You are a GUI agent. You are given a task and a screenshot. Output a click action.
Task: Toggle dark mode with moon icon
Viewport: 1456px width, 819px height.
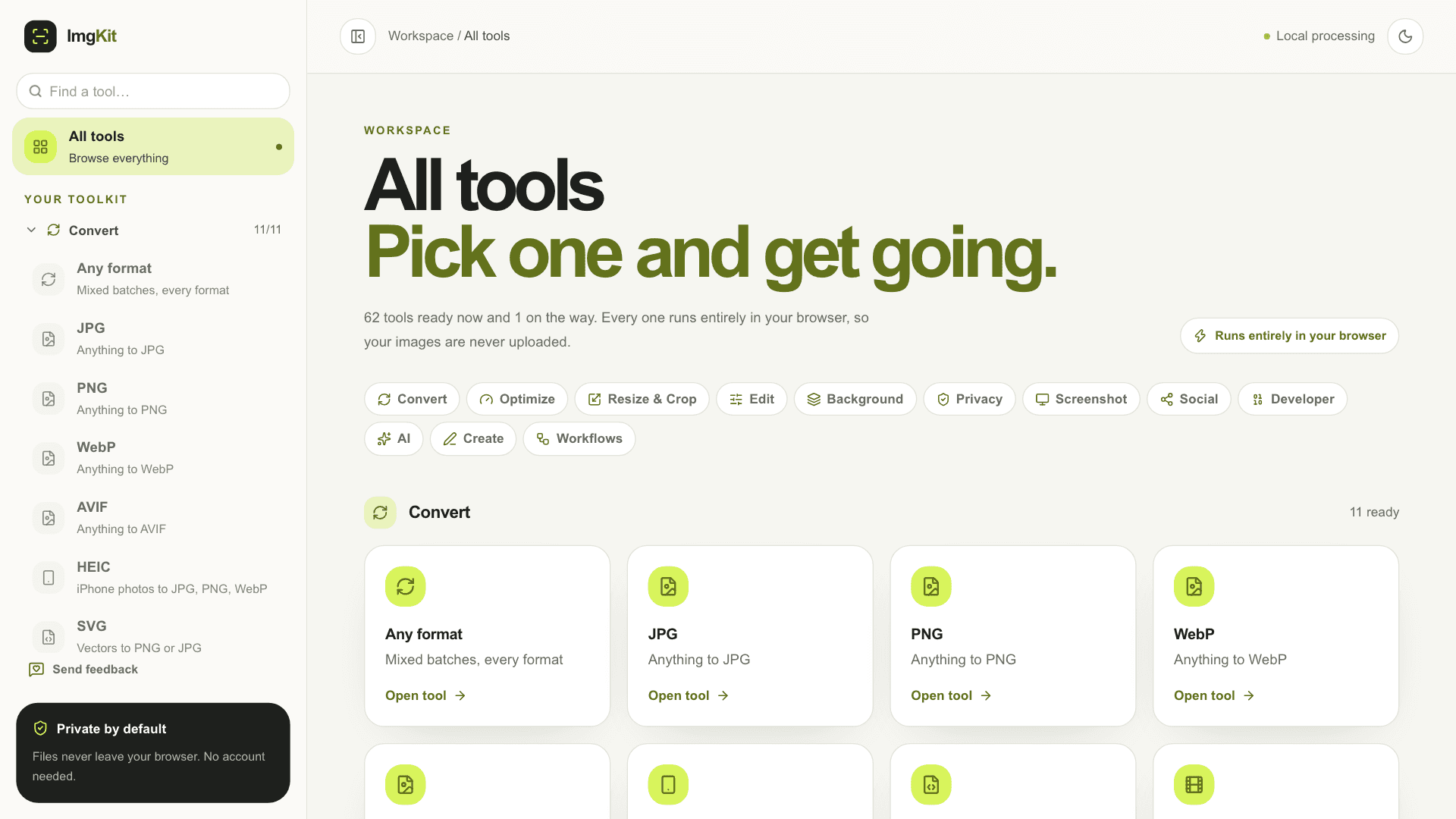pyautogui.click(x=1405, y=36)
